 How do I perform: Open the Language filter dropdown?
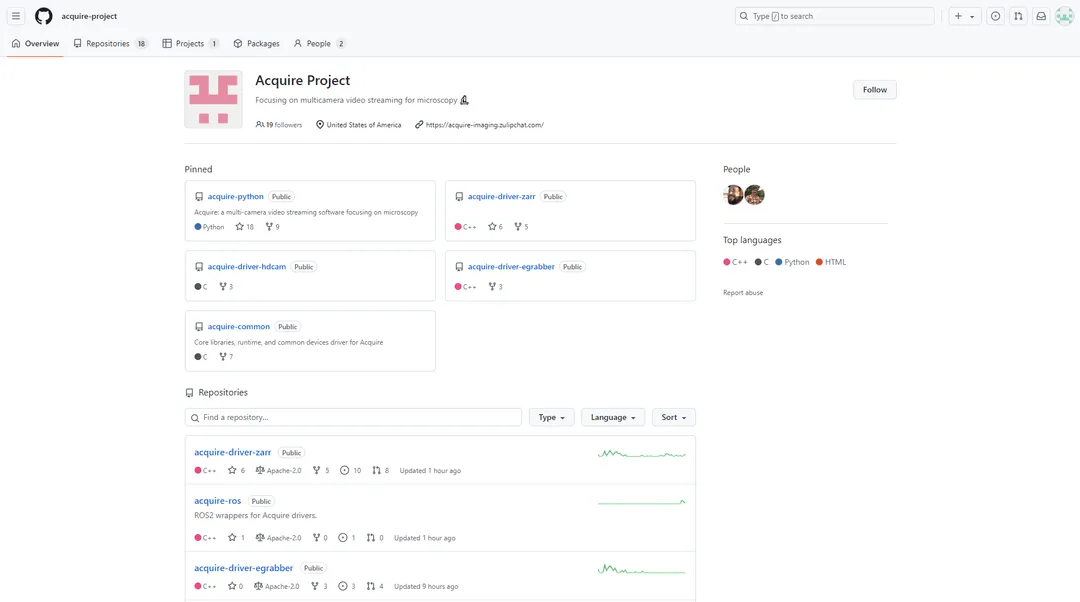pyautogui.click(x=612, y=417)
